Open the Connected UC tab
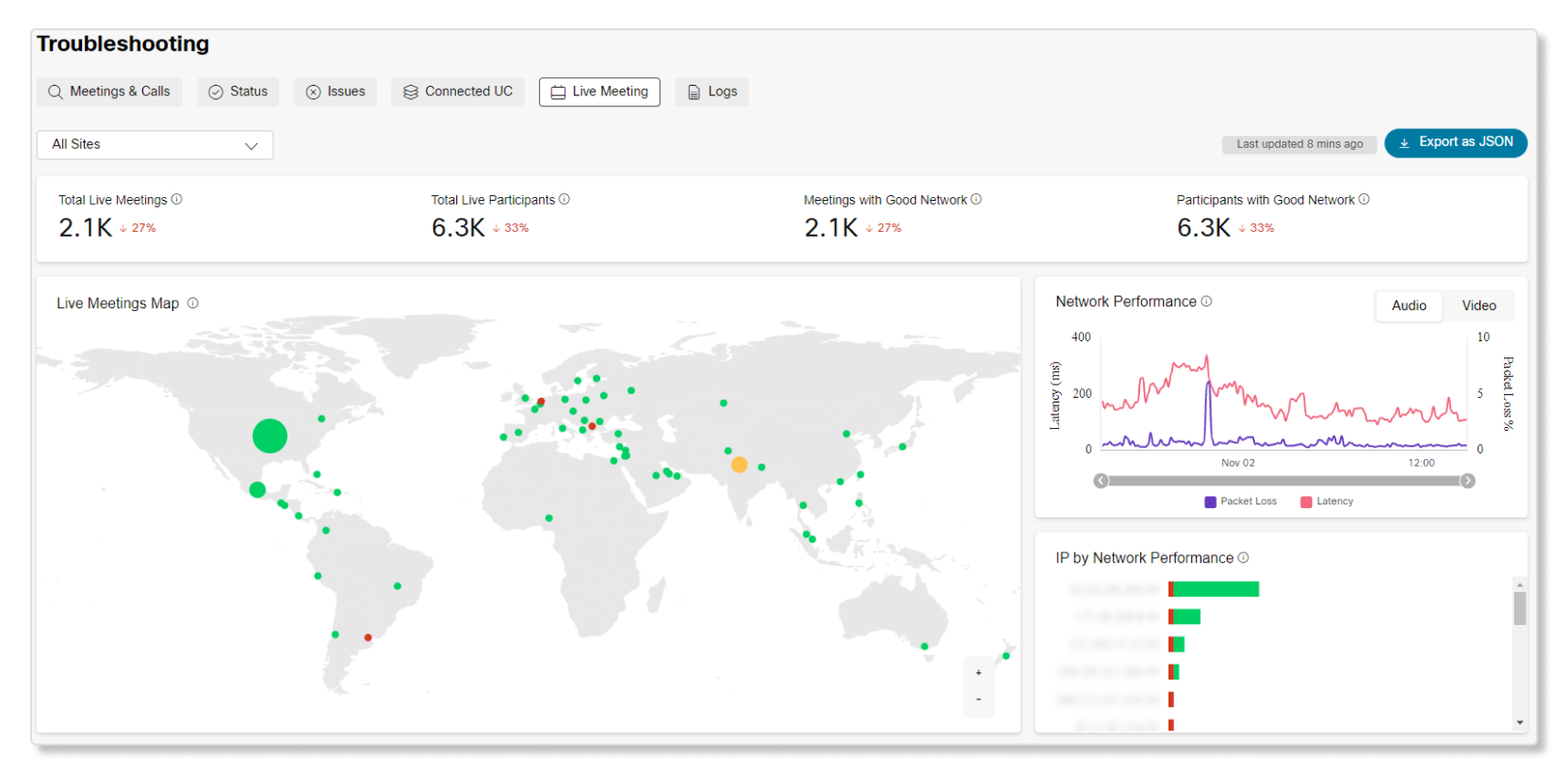This screenshot has height=773, width=1568. pyautogui.click(x=458, y=91)
